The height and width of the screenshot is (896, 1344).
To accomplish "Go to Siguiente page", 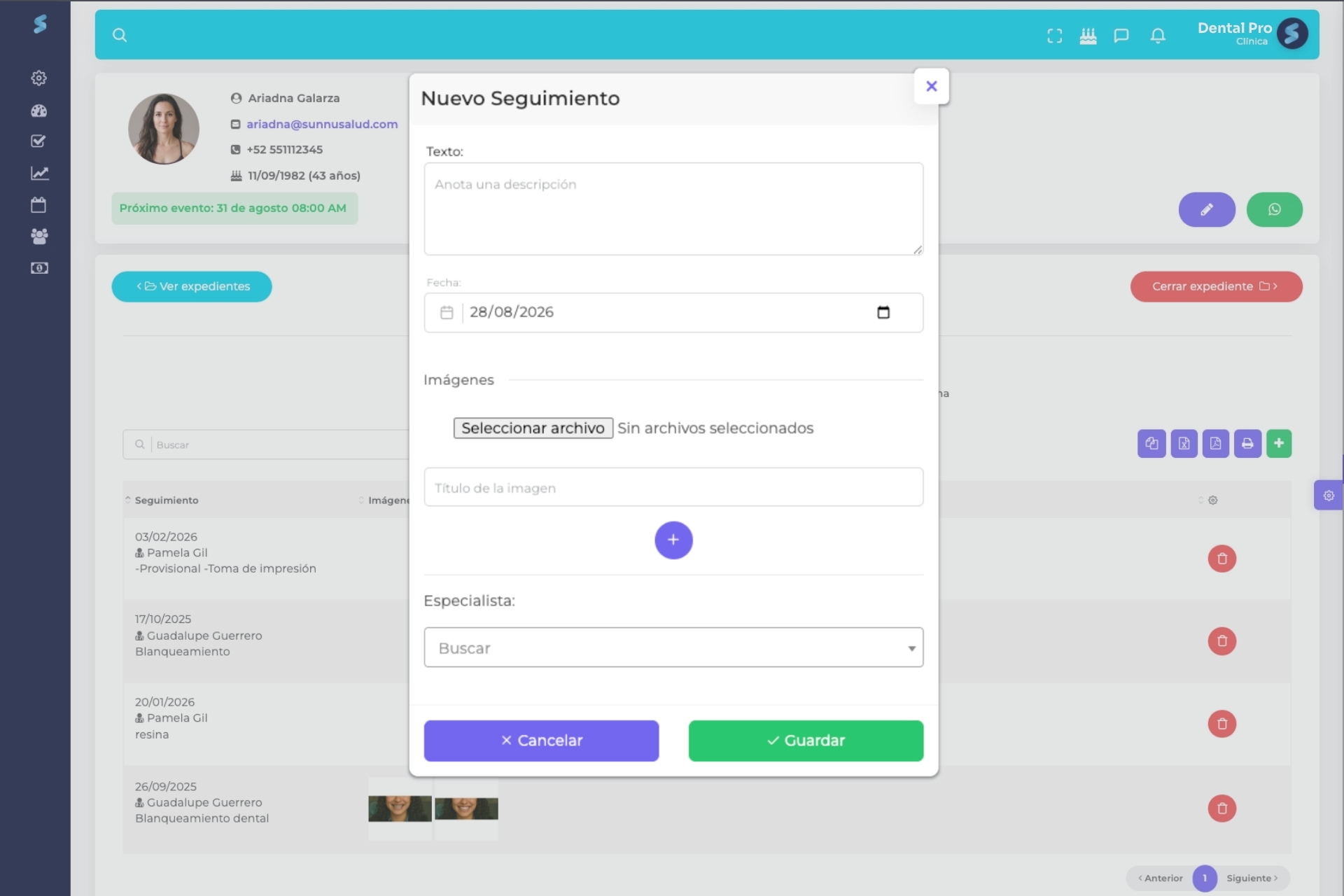I will (x=1252, y=878).
